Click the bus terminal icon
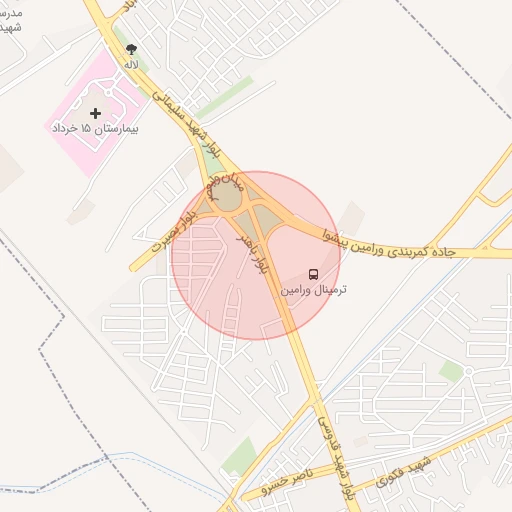Screen dimensions: 512x512 pos(313,274)
